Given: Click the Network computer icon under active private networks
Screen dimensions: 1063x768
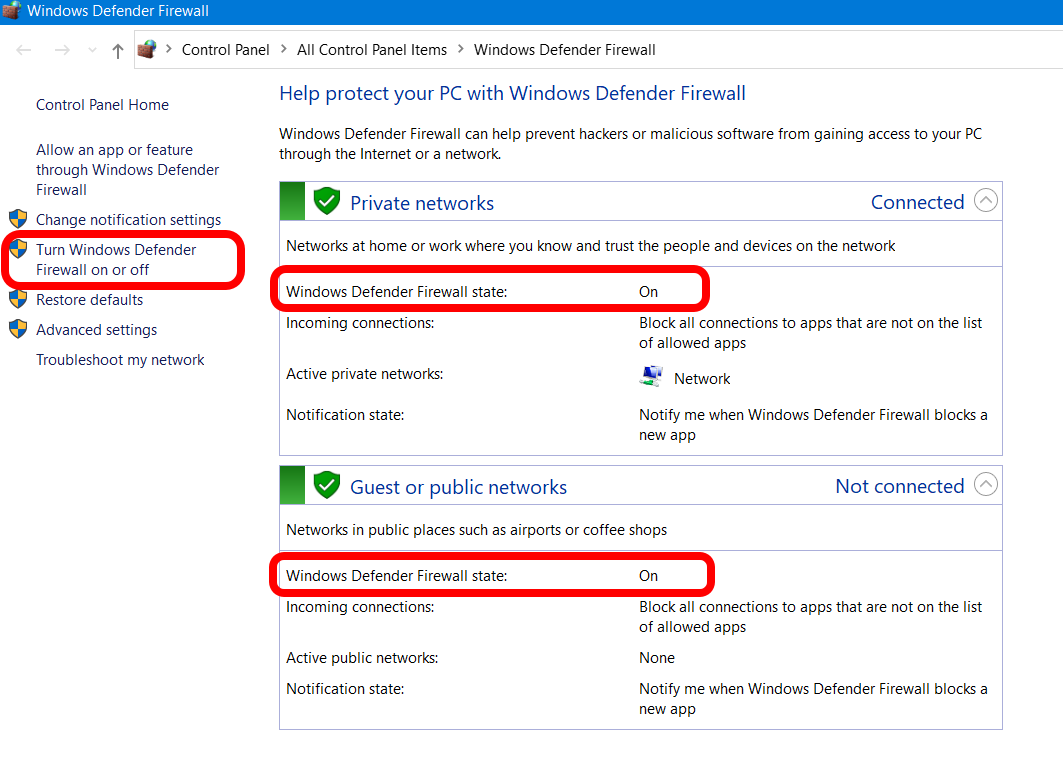Looking at the screenshot, I should click(x=651, y=377).
